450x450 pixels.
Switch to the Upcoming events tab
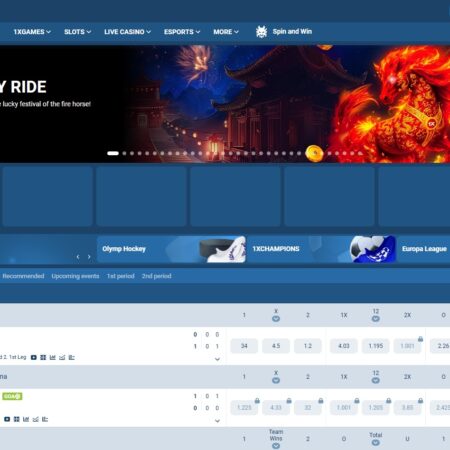75,276
